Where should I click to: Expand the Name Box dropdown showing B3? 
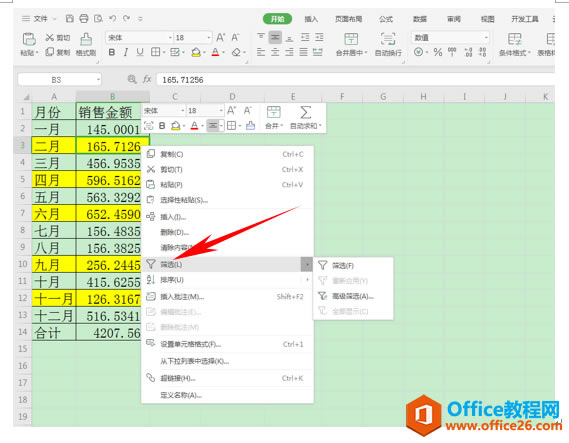(98, 79)
